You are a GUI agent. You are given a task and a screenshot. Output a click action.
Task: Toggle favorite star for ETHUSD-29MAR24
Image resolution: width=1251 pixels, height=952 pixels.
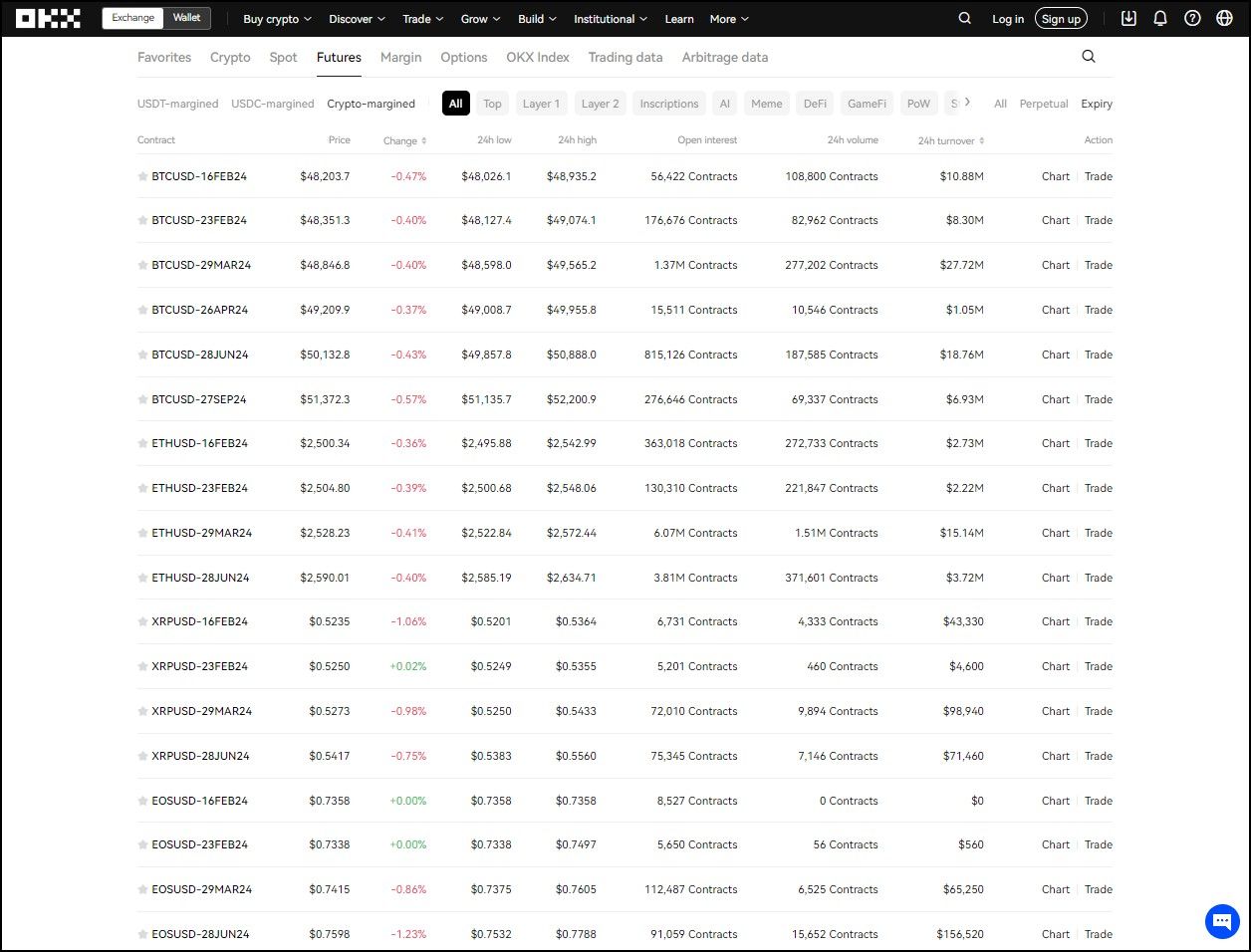click(x=142, y=533)
